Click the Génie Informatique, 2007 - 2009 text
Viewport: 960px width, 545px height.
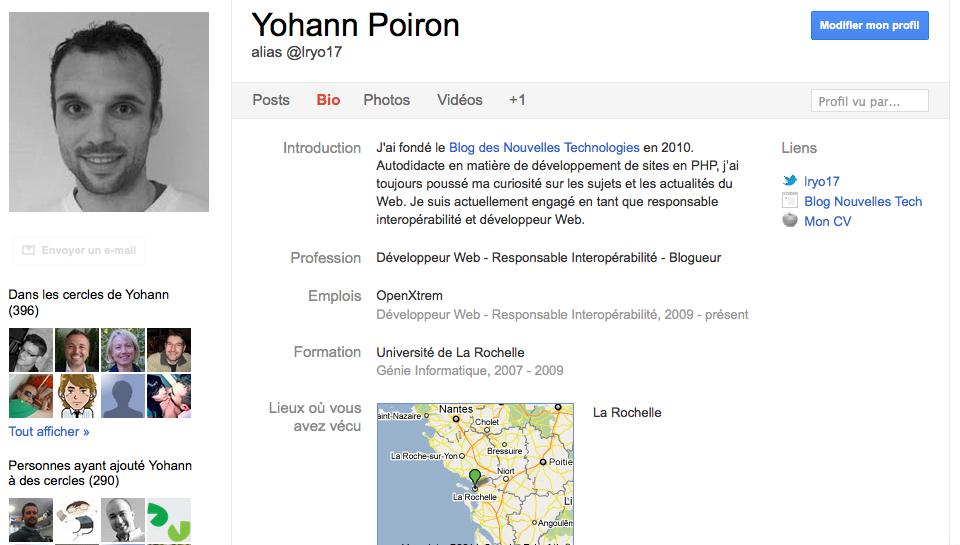[470, 370]
